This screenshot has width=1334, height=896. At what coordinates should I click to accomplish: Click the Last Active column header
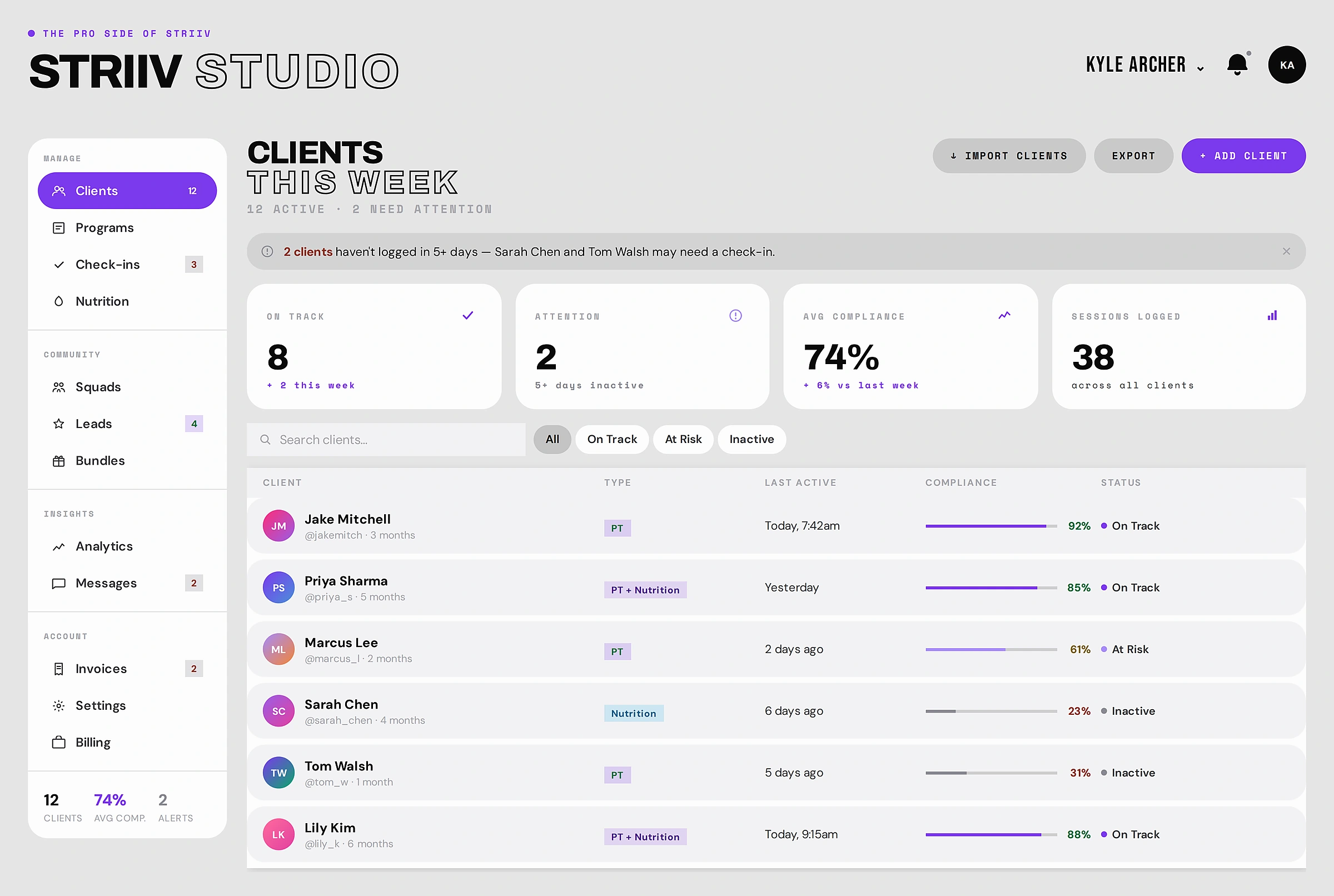800,483
